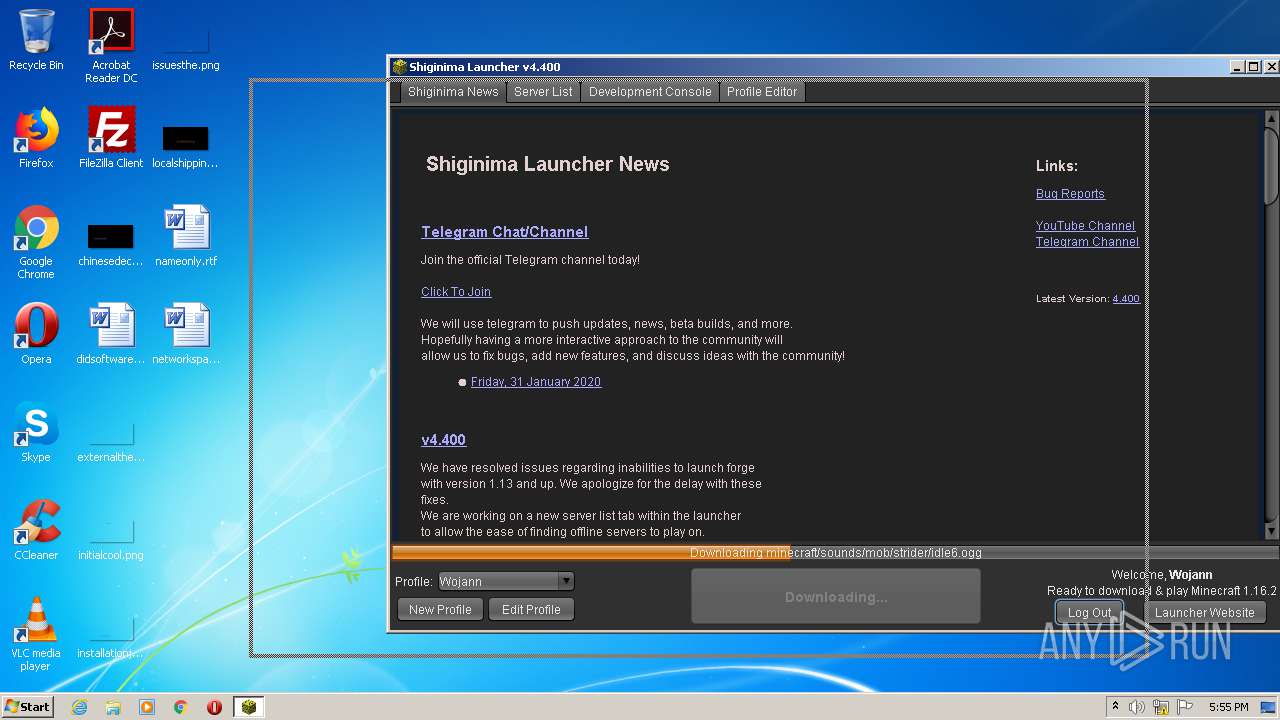The height and width of the screenshot is (720, 1280).
Task: Open Bug Reports link
Action: pos(1070,194)
